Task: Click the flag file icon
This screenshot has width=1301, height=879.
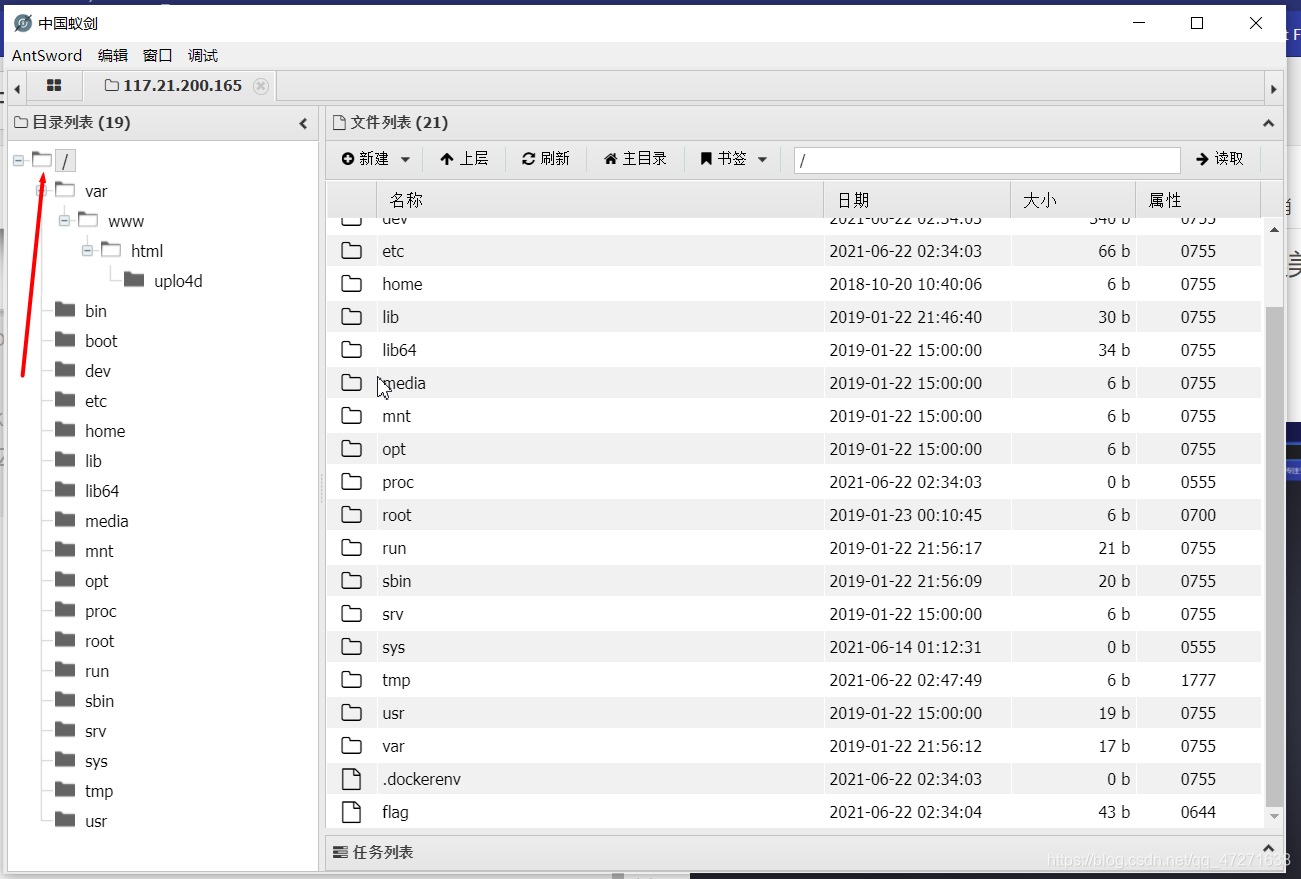Action: (351, 812)
